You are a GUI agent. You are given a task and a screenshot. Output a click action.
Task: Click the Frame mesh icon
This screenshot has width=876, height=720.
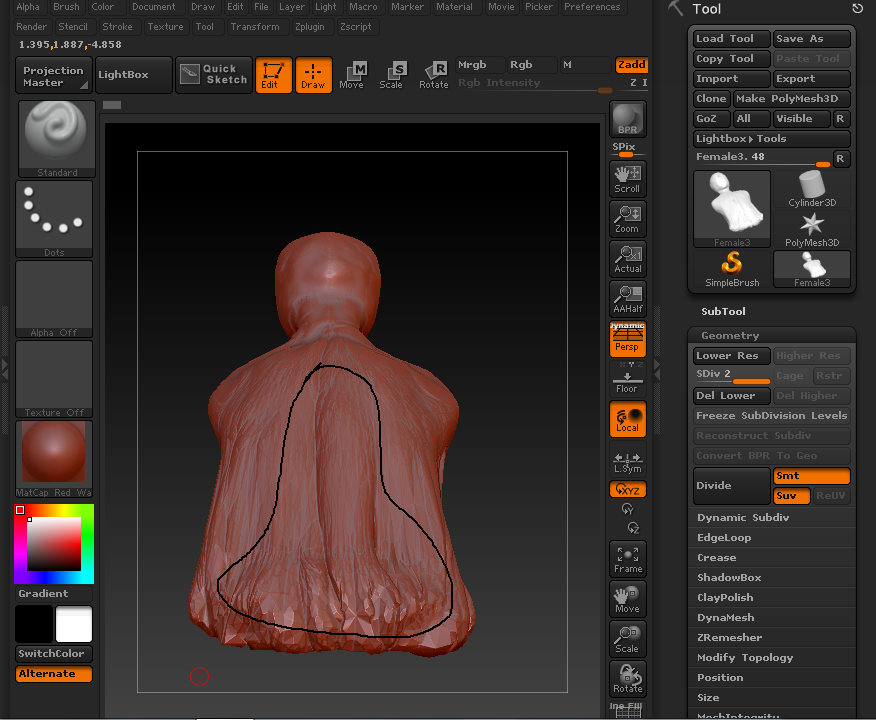(627, 559)
